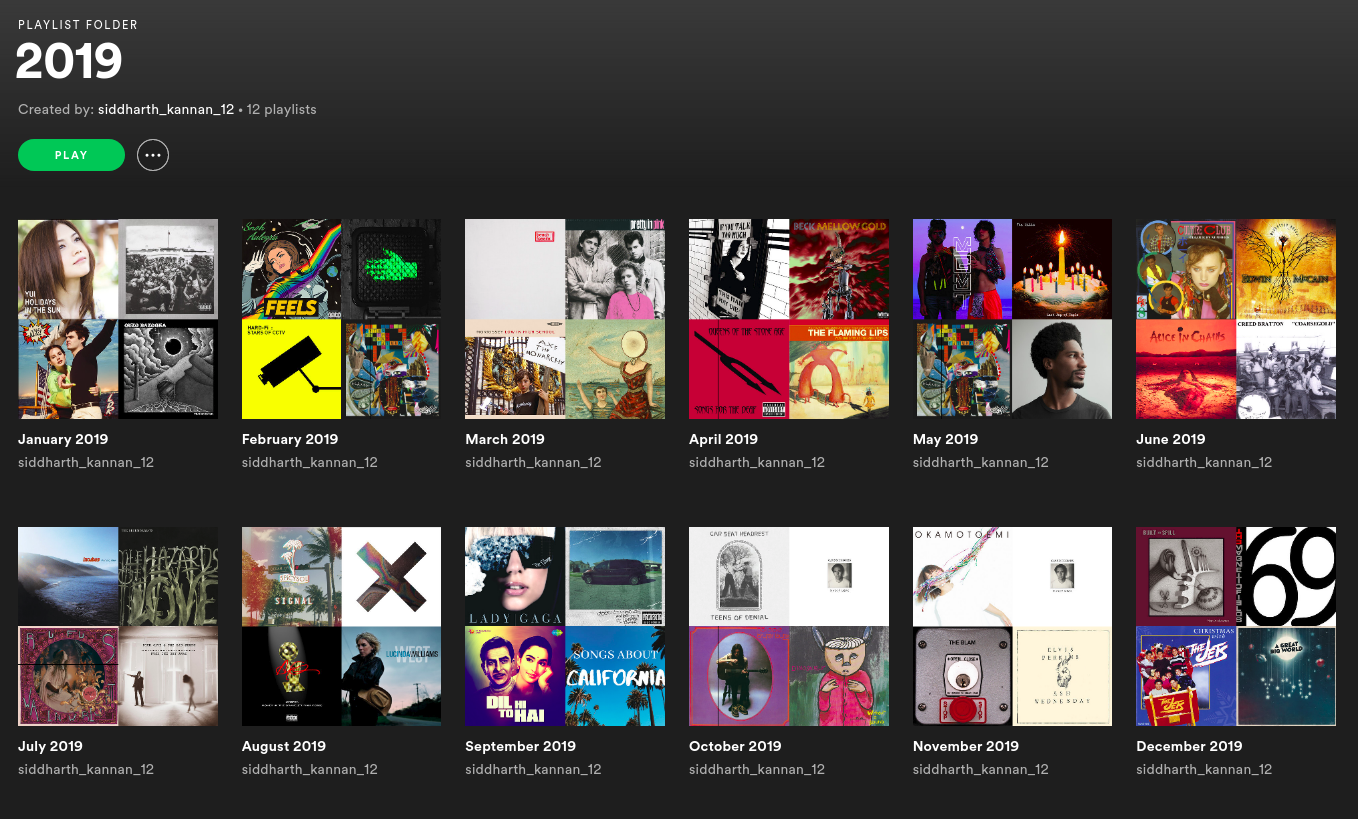The image size is (1358, 819).
Task: Click the owner name under March 2019
Action: 533,462
